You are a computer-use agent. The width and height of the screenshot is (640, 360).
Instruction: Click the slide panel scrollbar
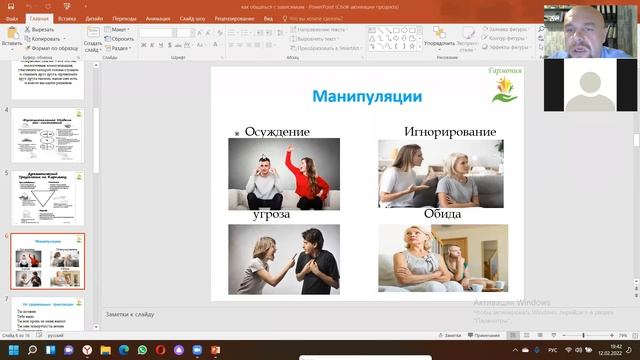[x=96, y=141]
